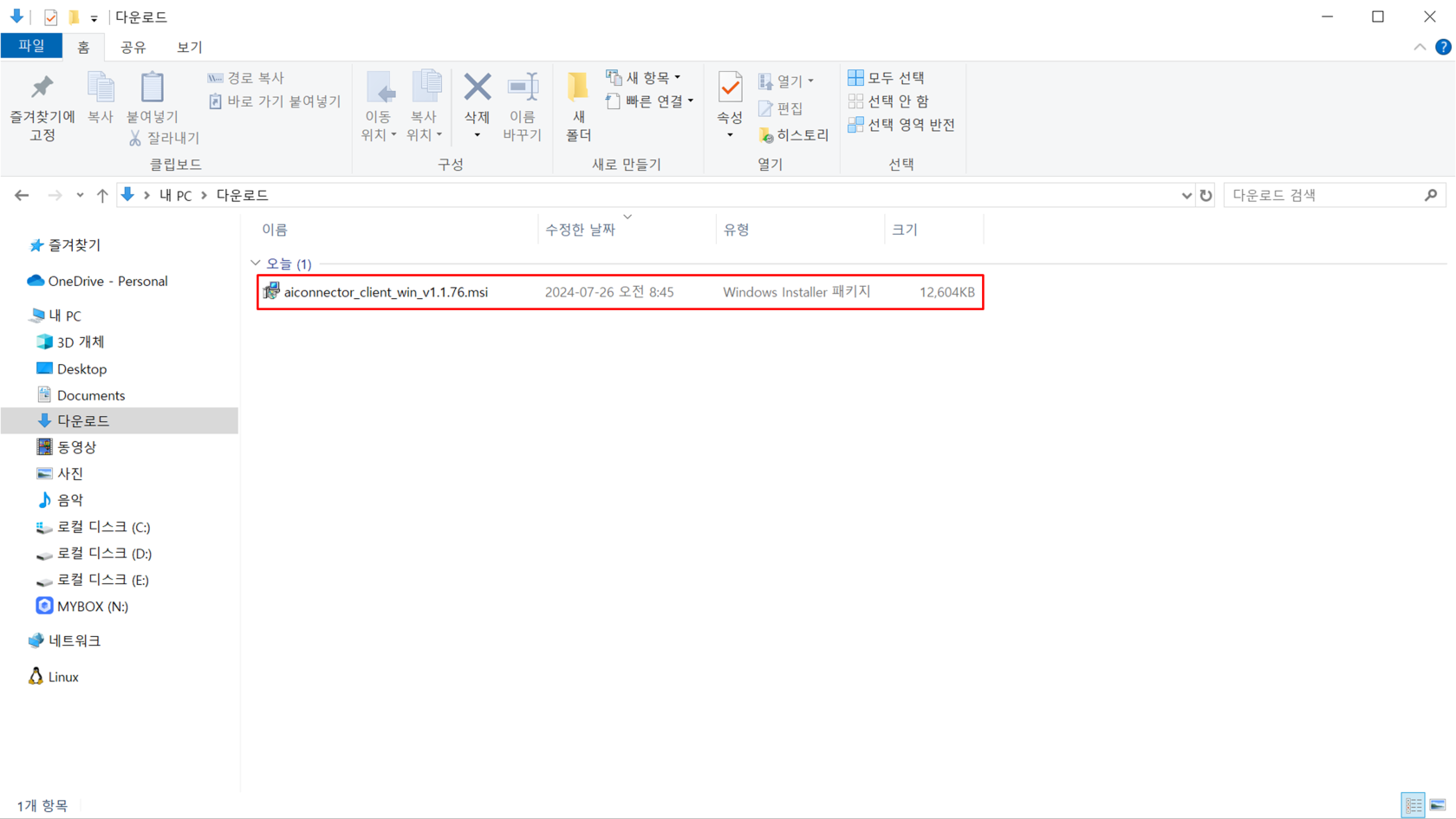Viewport: 1456px width, 819px height.
Task: Collapse the Today (오늘) group
Action: click(x=256, y=263)
